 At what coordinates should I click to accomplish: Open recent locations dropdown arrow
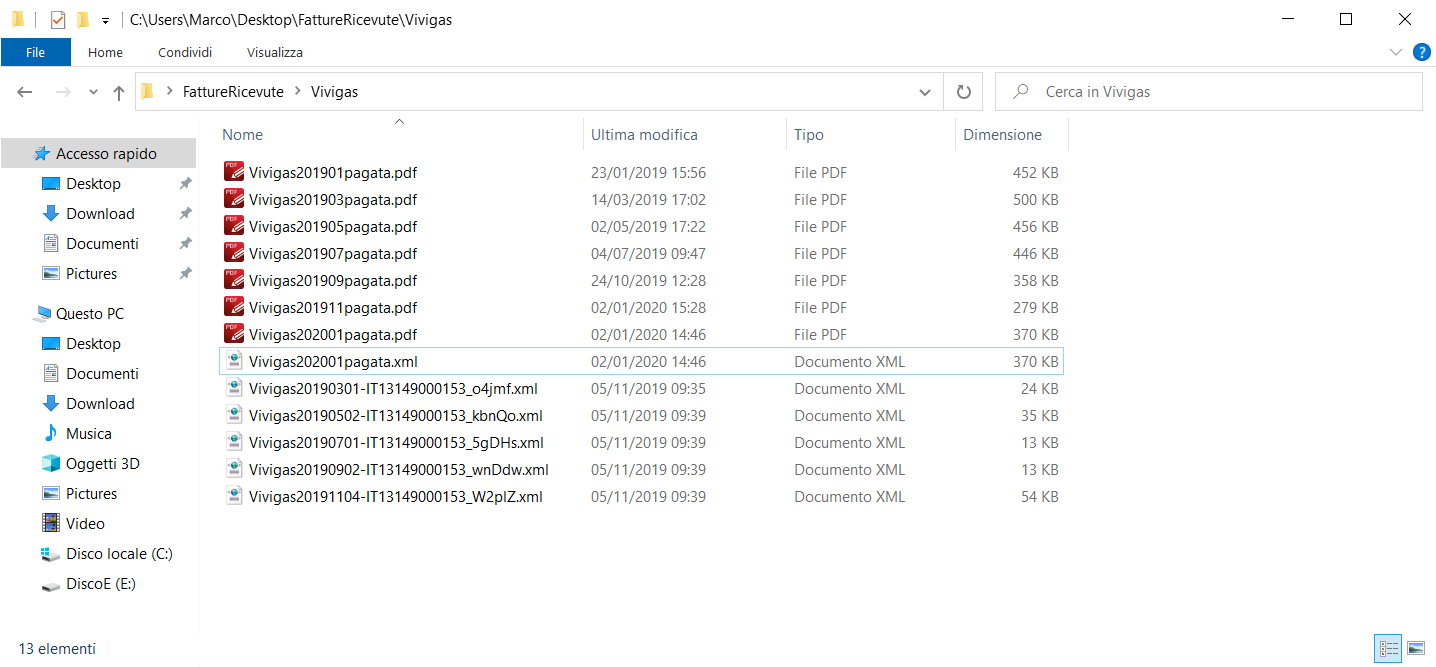coord(93,92)
